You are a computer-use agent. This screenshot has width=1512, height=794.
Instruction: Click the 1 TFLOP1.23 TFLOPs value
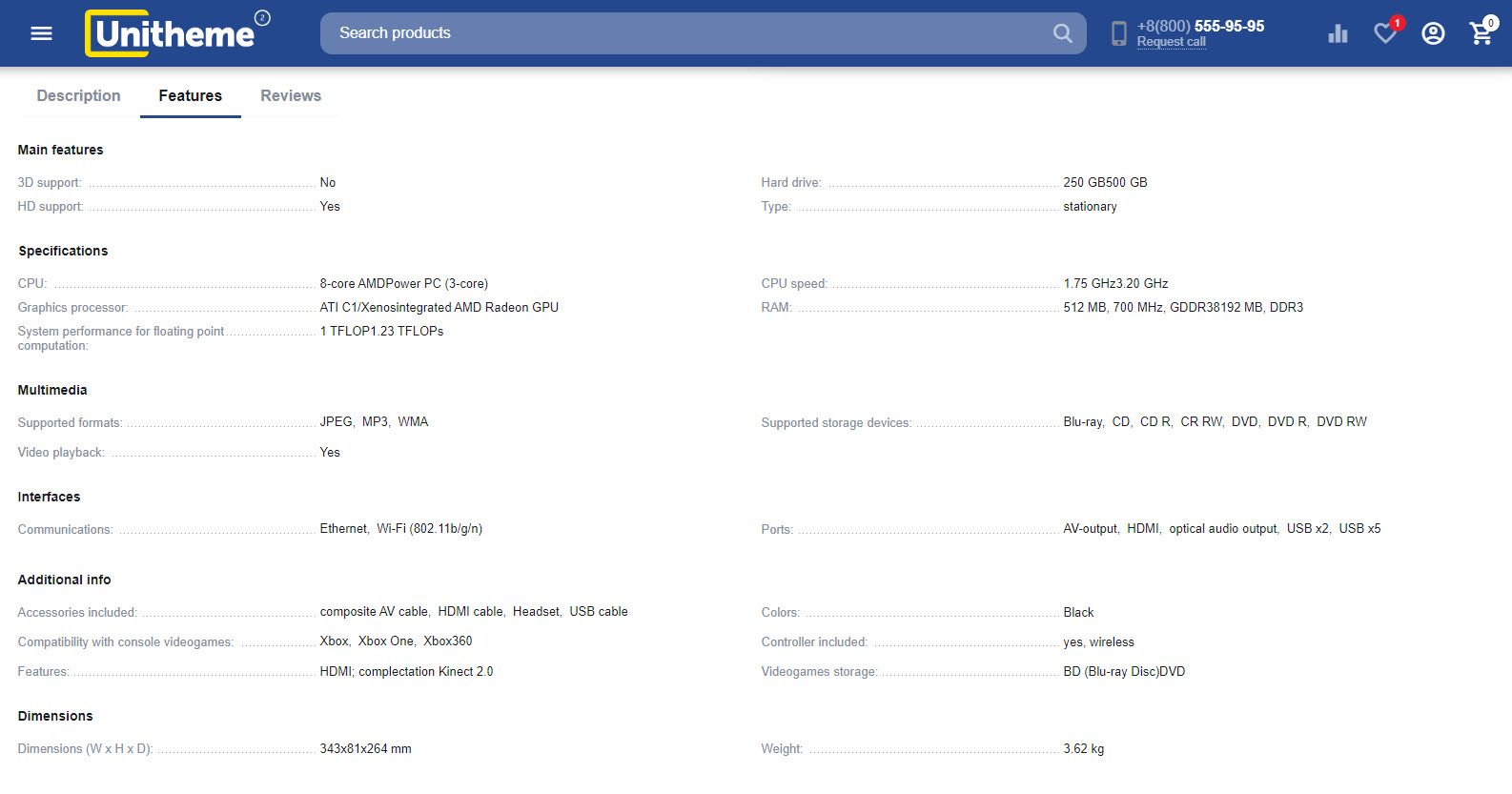coord(381,331)
